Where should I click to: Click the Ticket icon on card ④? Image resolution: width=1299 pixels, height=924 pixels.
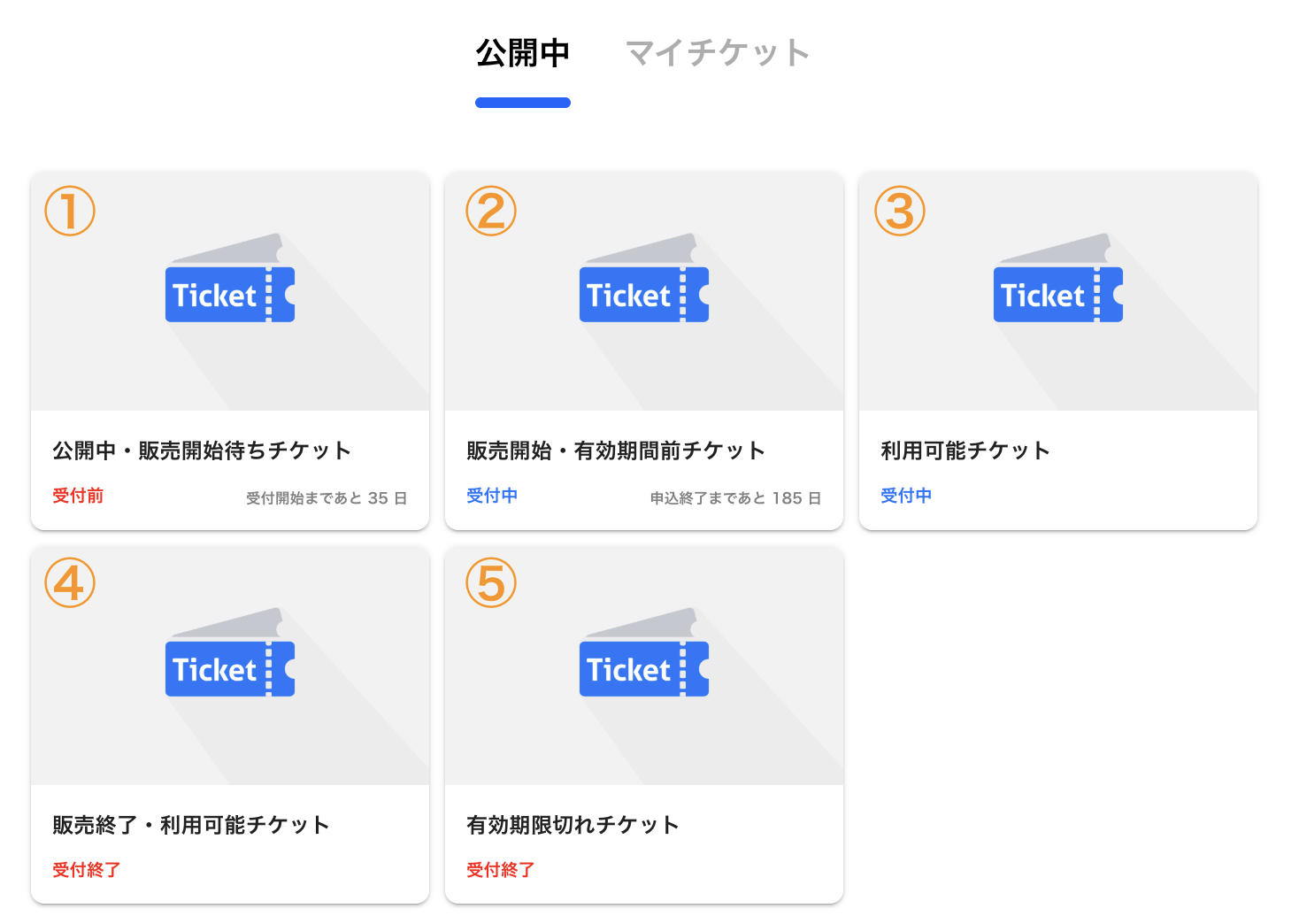(x=229, y=668)
